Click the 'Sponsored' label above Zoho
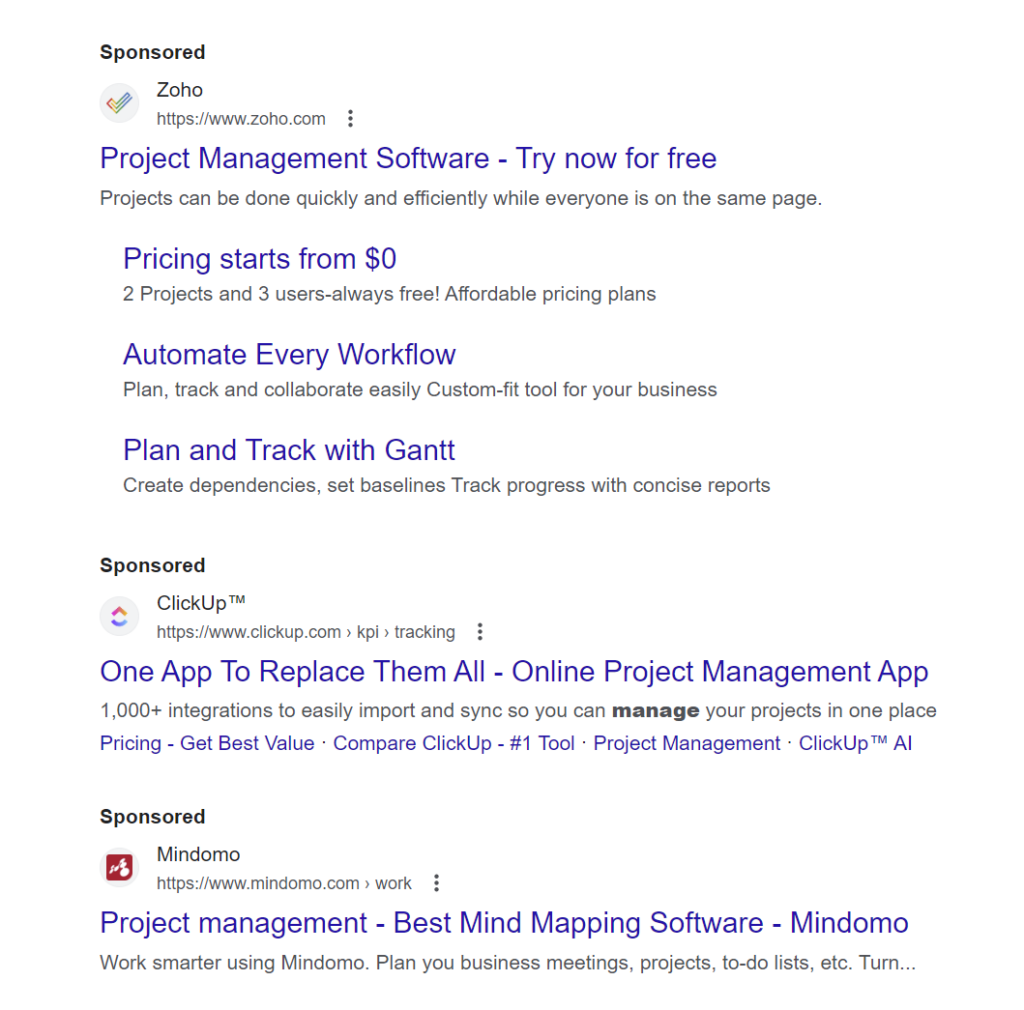The height and width of the screenshot is (1010, 1024). coord(152,52)
